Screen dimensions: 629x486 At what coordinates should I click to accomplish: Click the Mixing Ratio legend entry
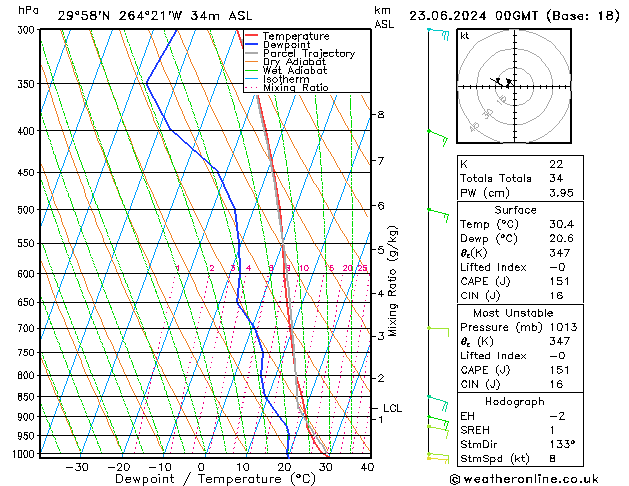pyautogui.click(x=295, y=88)
